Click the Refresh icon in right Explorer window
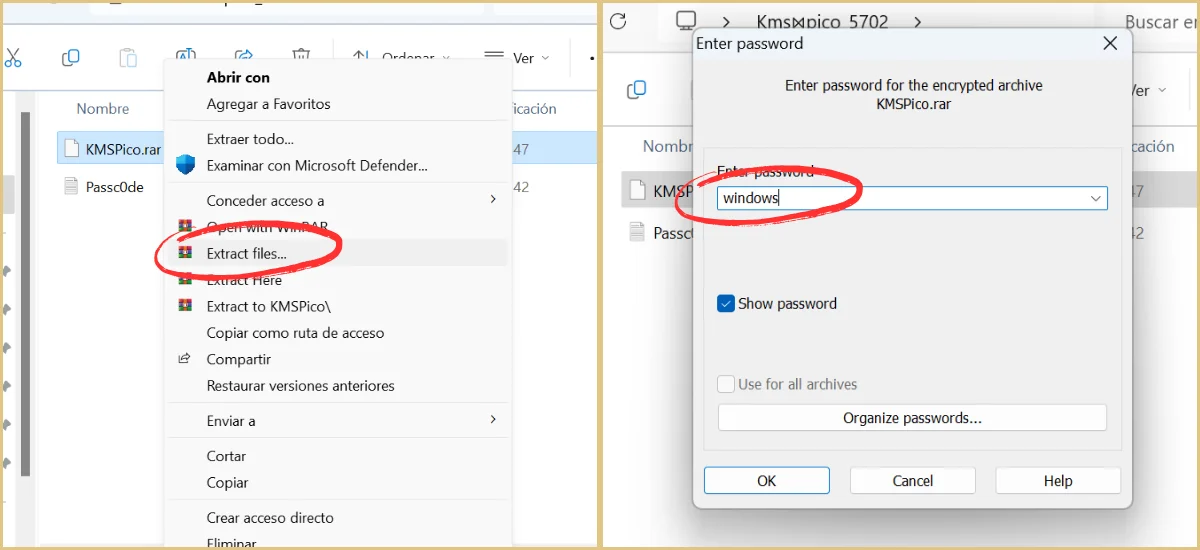Screen dimensions: 1200x550 tap(618, 21)
